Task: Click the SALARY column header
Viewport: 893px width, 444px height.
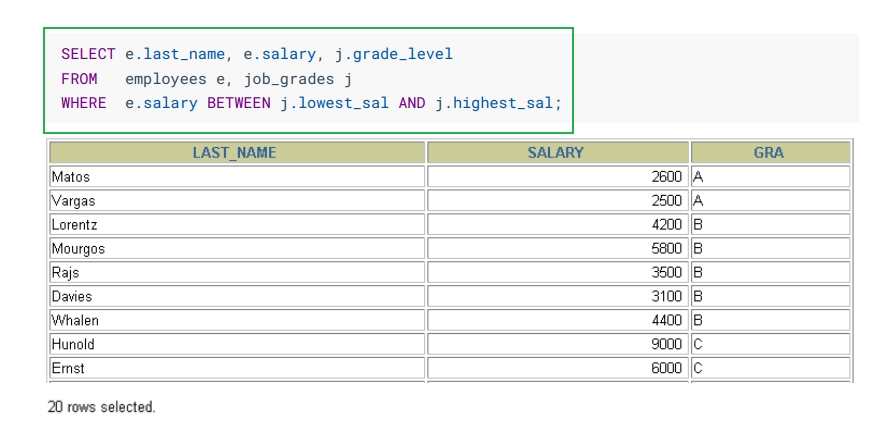Action: pyautogui.click(x=558, y=153)
